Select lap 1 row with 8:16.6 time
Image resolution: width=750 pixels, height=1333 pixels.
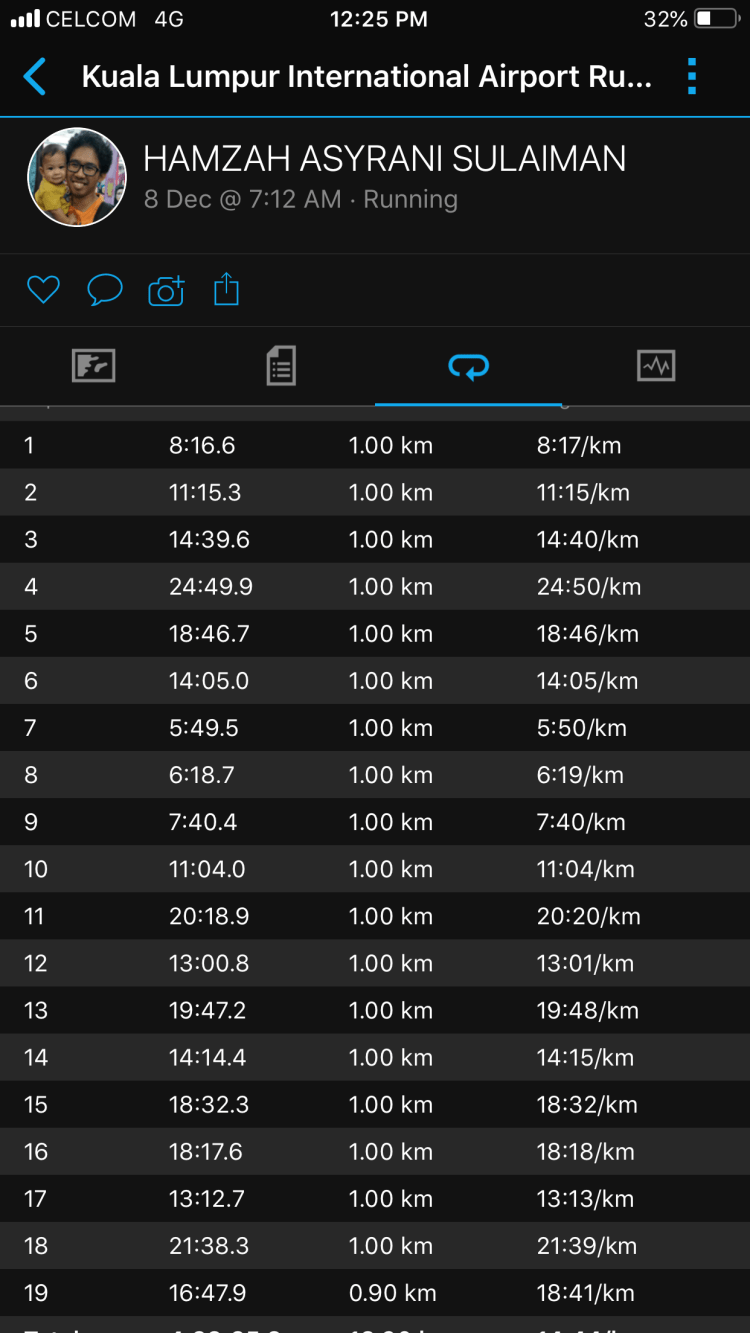point(375,445)
